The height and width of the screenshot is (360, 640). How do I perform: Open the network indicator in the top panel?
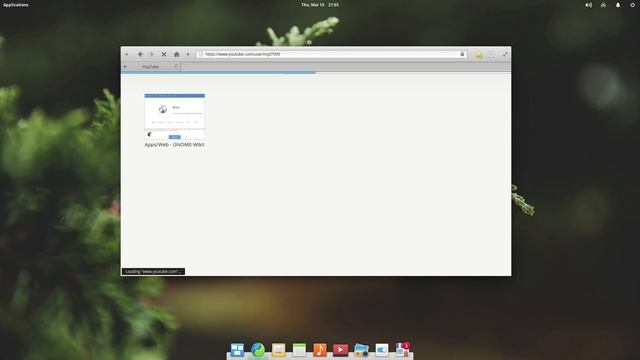click(603, 5)
